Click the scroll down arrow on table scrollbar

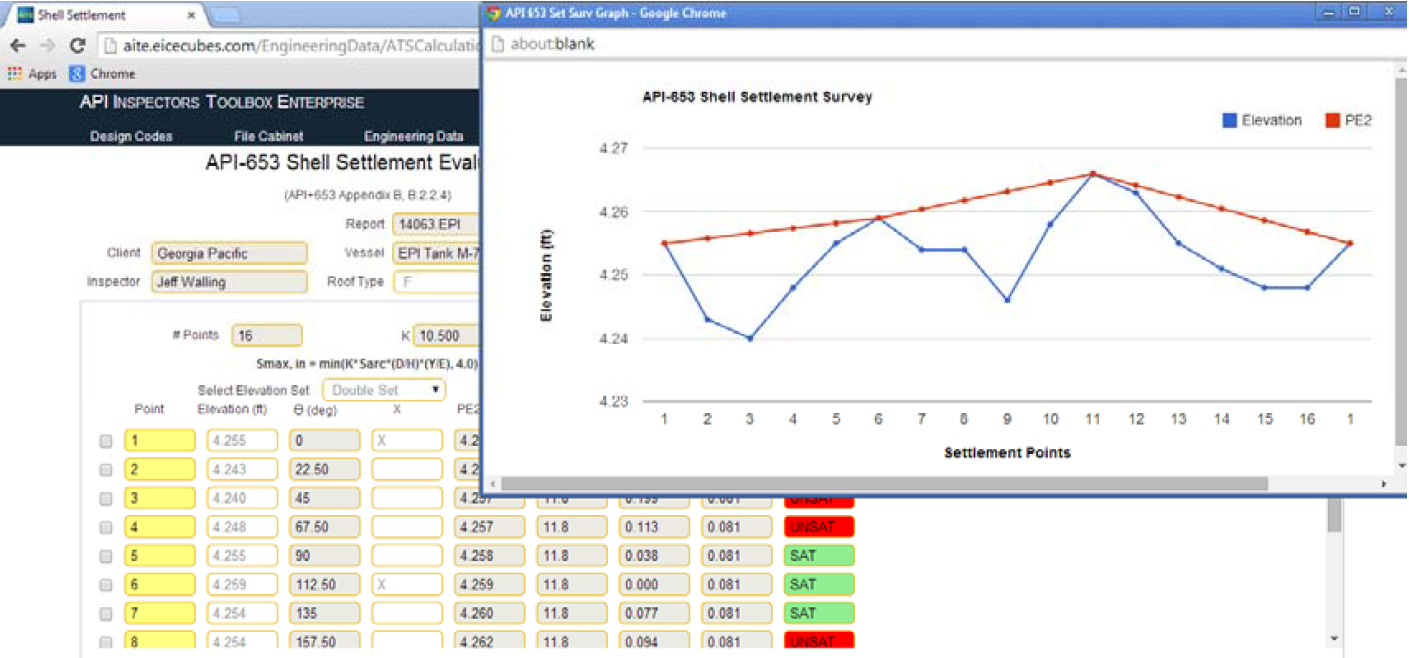click(1333, 638)
